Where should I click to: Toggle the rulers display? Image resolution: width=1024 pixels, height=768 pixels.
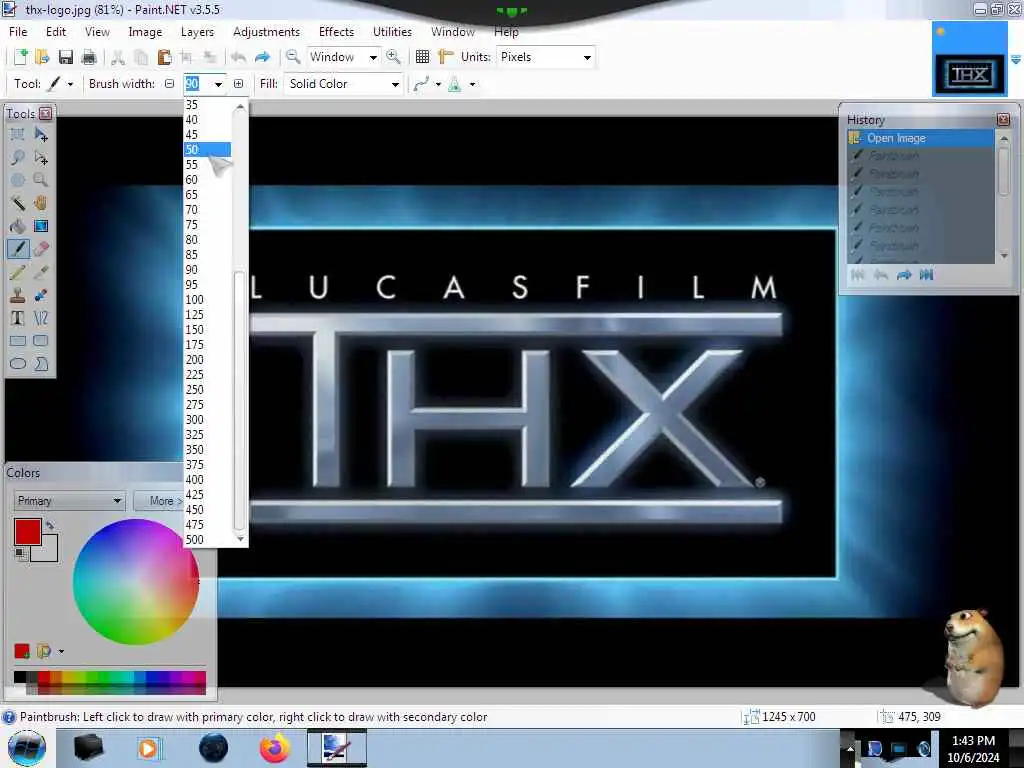pyautogui.click(x=446, y=57)
